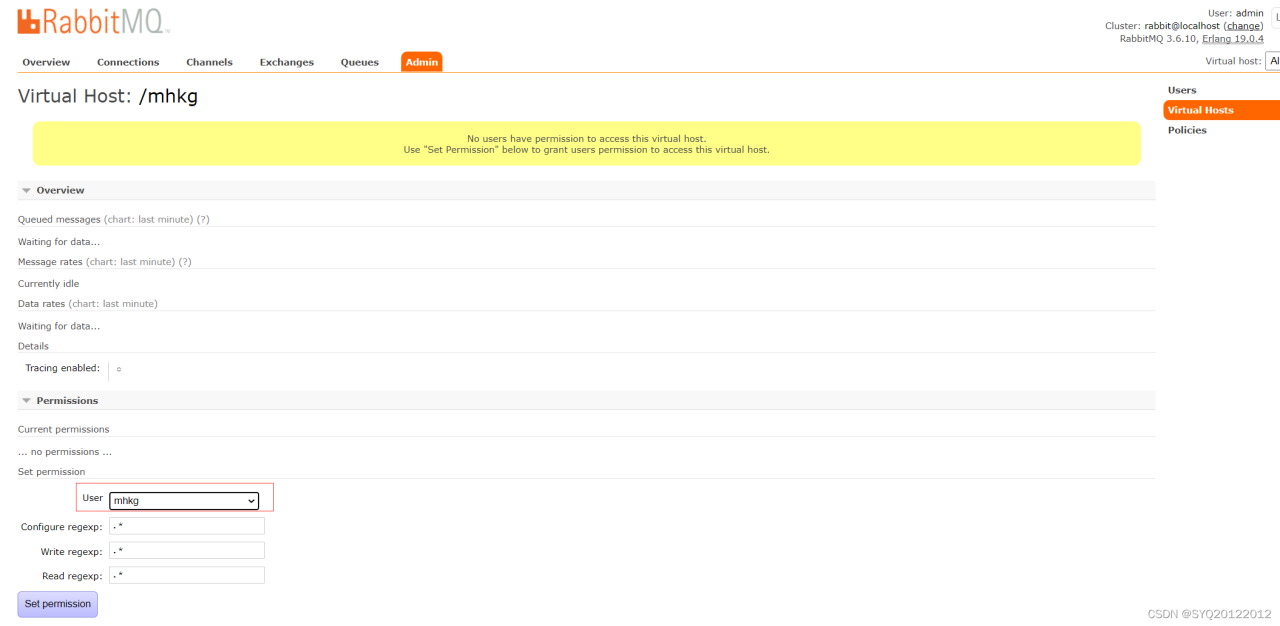Click the Set permission button

tap(58, 604)
